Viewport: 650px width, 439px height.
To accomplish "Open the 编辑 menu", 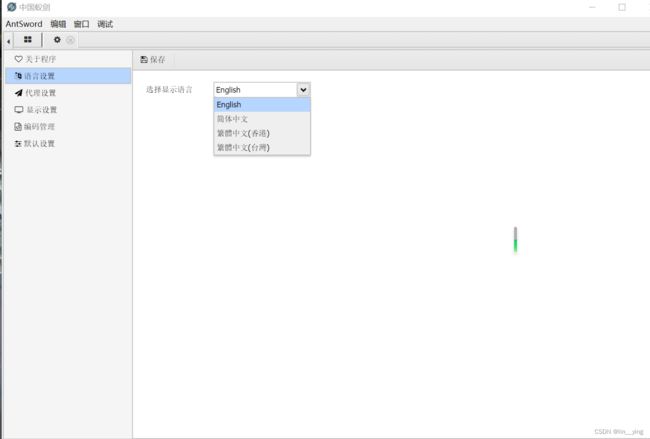I will point(58,24).
